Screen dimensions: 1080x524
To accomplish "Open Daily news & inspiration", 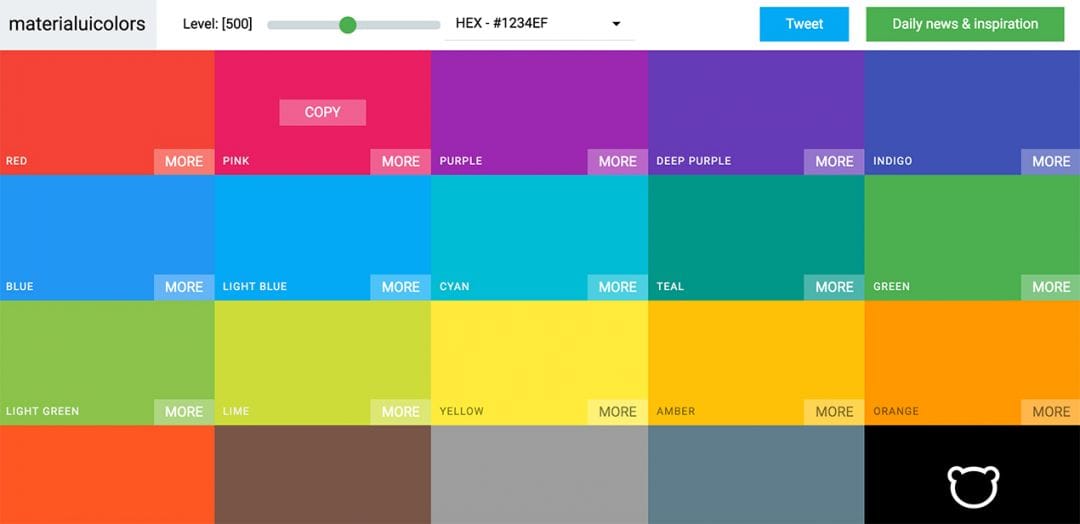I will [x=965, y=24].
